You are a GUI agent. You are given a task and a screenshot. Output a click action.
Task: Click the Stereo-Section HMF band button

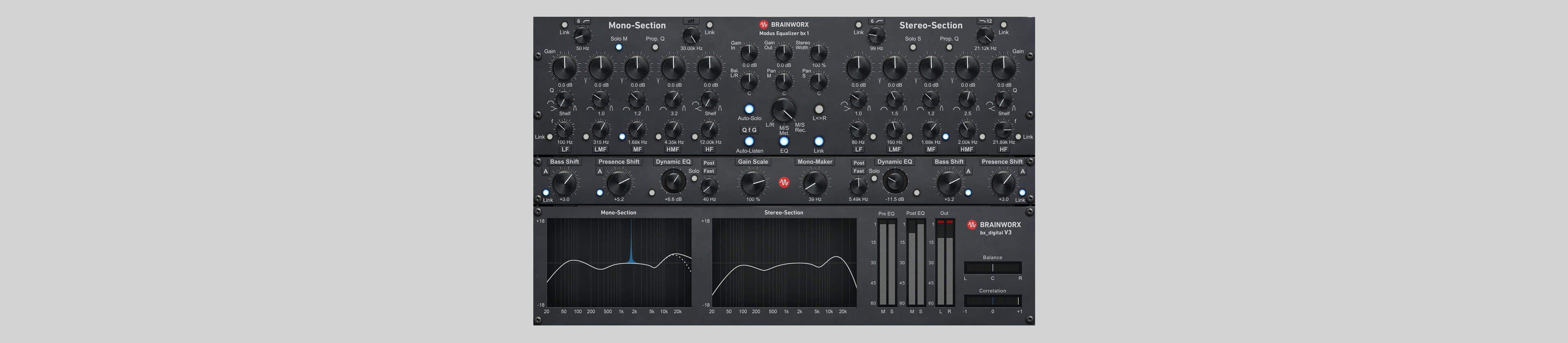point(967,149)
